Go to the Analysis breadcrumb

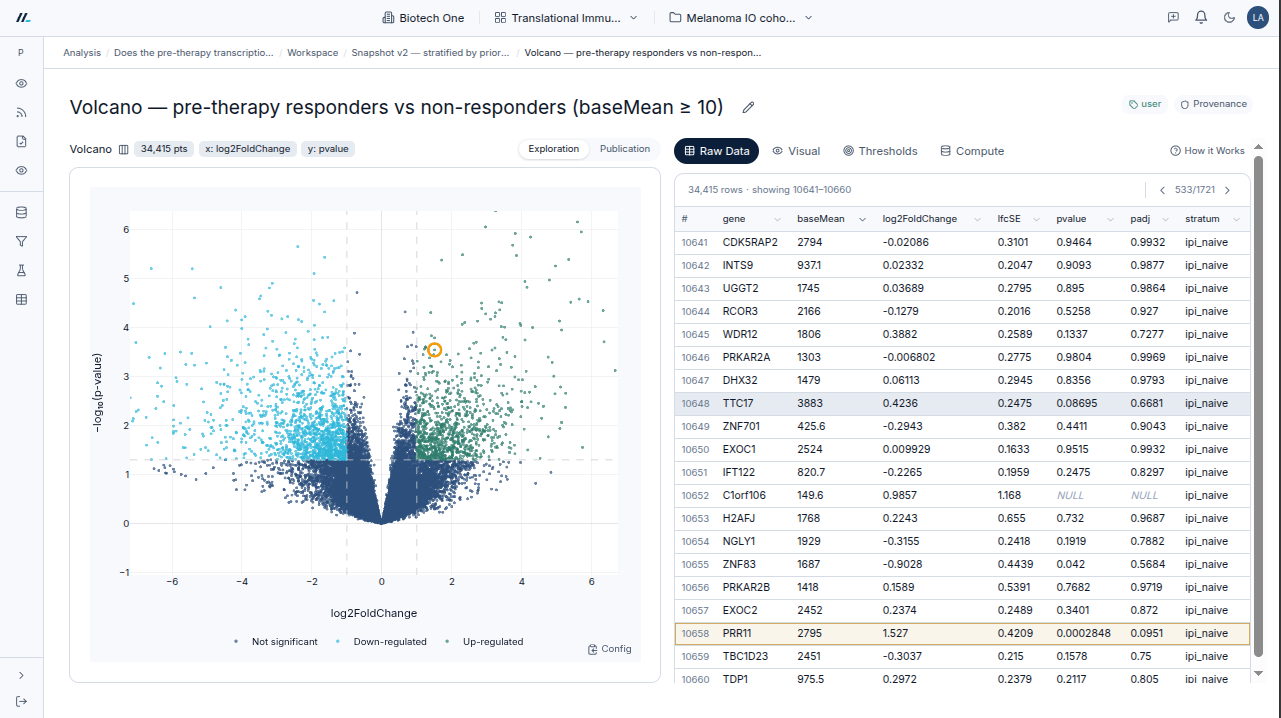pos(82,52)
